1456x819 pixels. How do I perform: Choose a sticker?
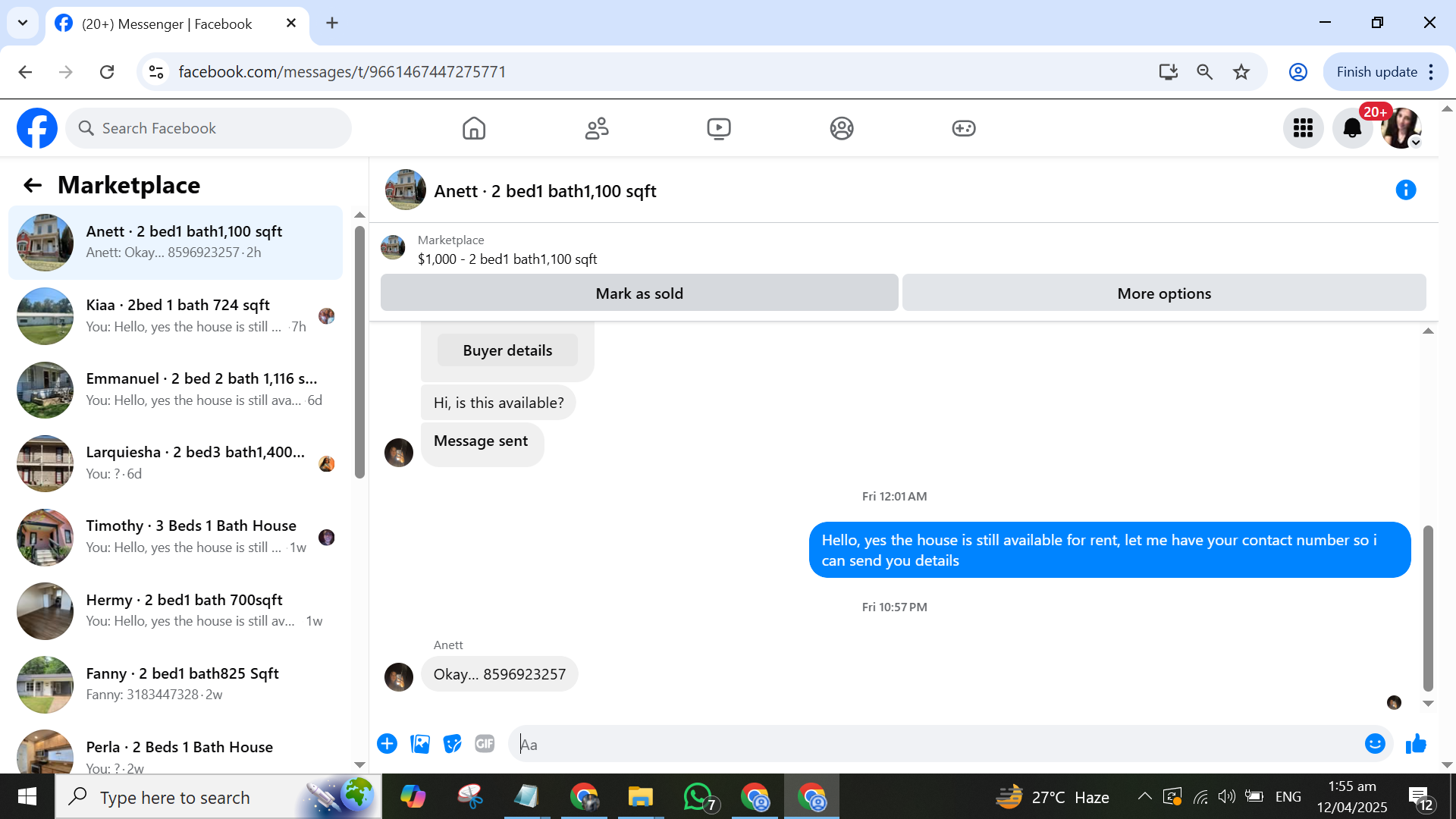453,744
